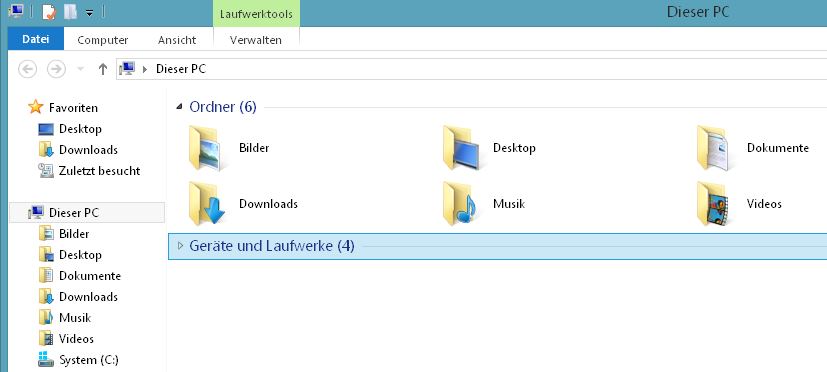Click Dieser PC in the address bar
Screen dimensions: 827x372
point(181,69)
